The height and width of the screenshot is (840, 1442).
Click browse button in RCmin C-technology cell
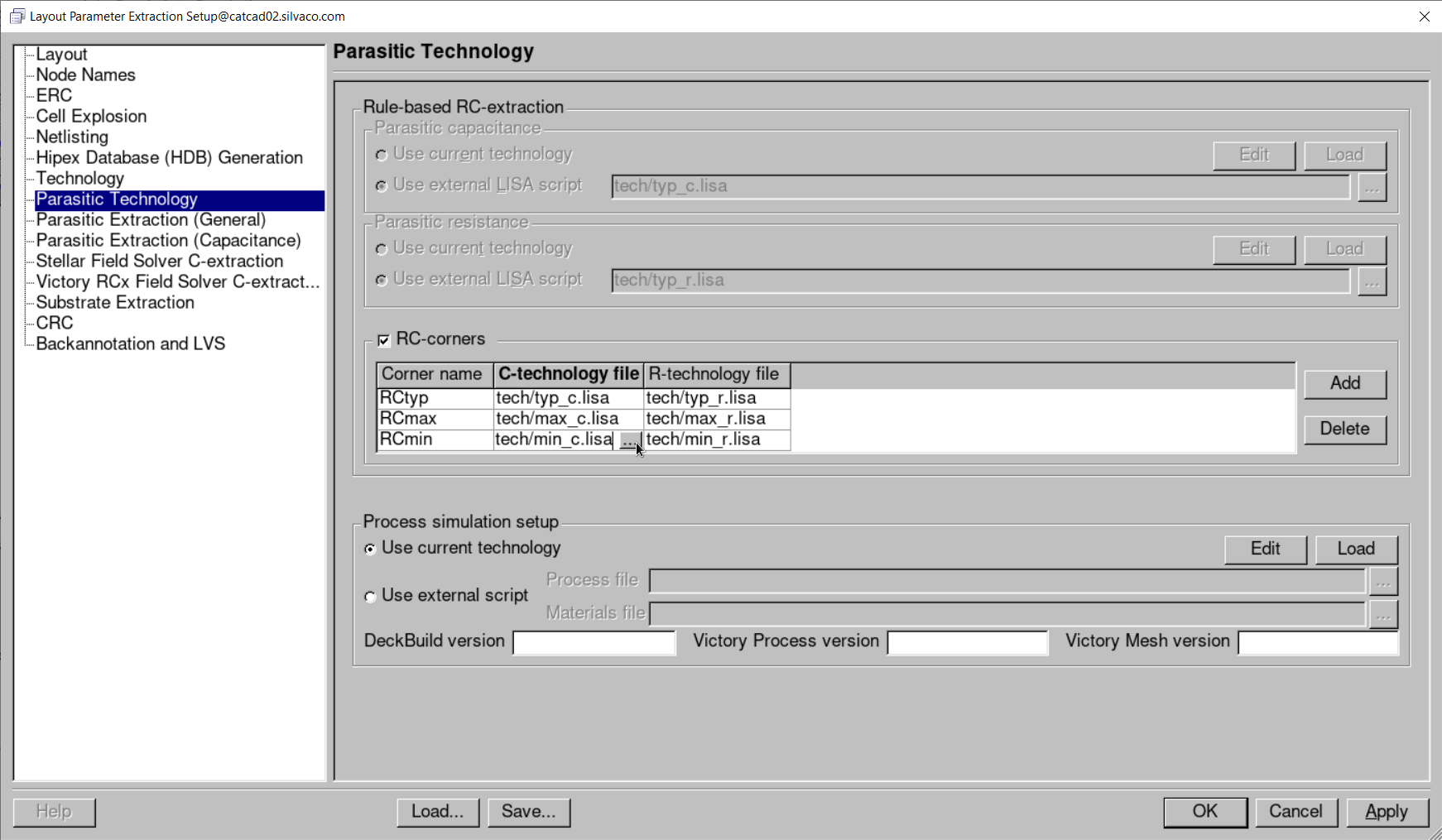(629, 441)
